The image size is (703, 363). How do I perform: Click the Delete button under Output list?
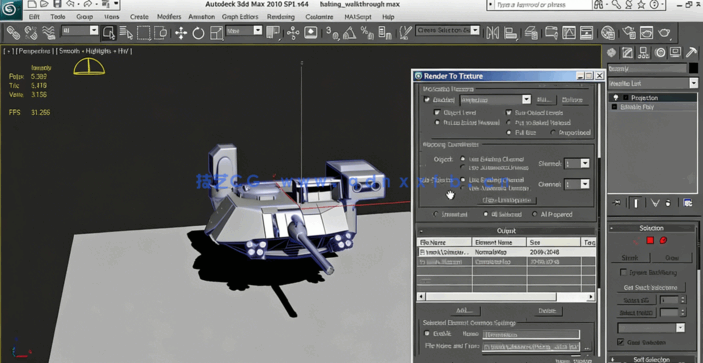[x=547, y=311]
